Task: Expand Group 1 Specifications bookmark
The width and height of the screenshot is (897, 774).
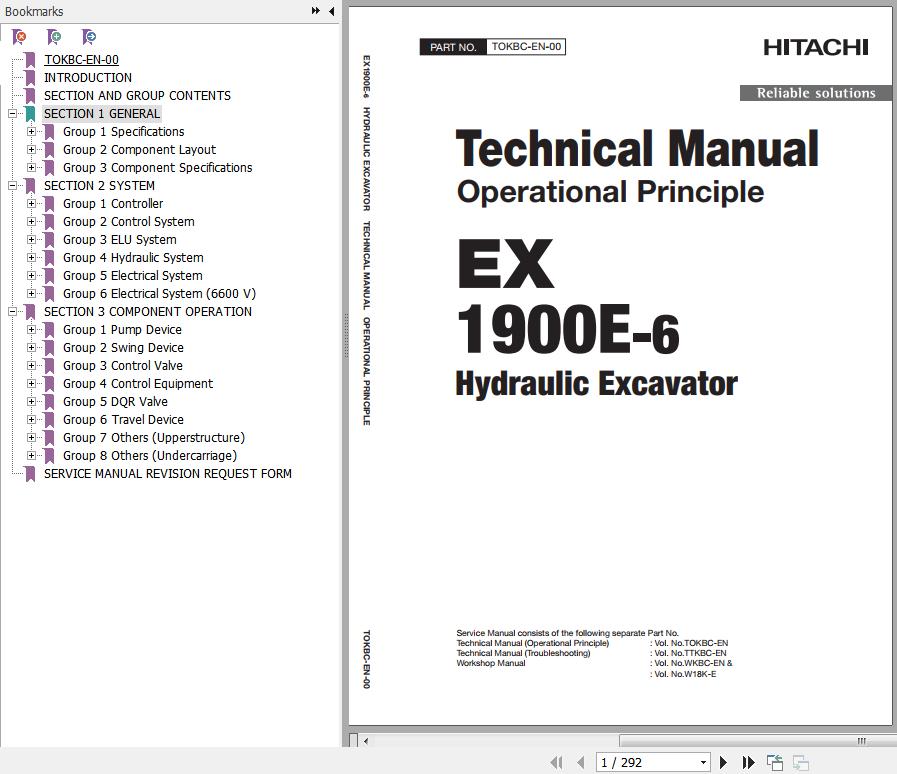Action: pyautogui.click(x=31, y=132)
